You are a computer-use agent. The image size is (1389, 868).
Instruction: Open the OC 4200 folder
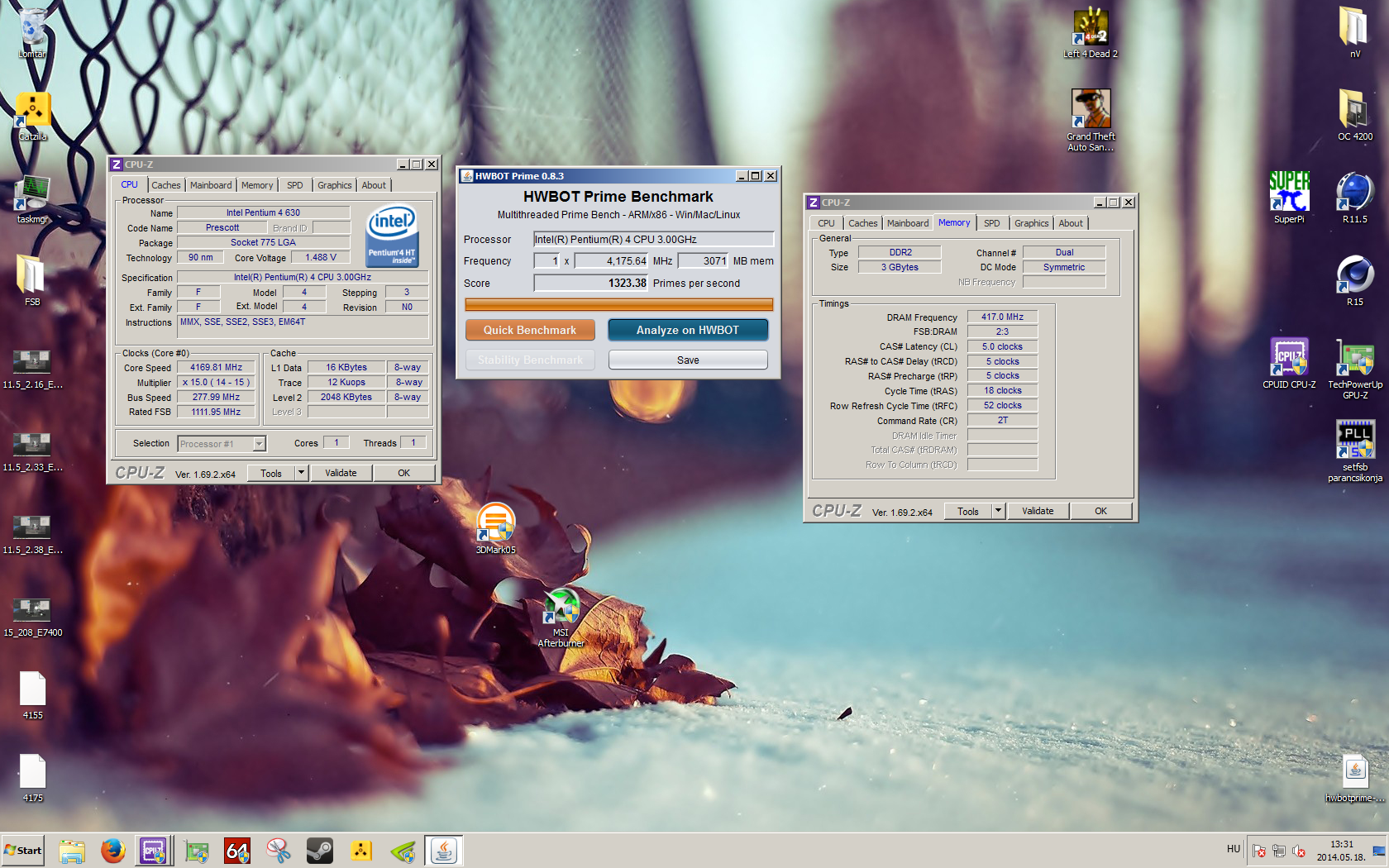click(x=1354, y=114)
